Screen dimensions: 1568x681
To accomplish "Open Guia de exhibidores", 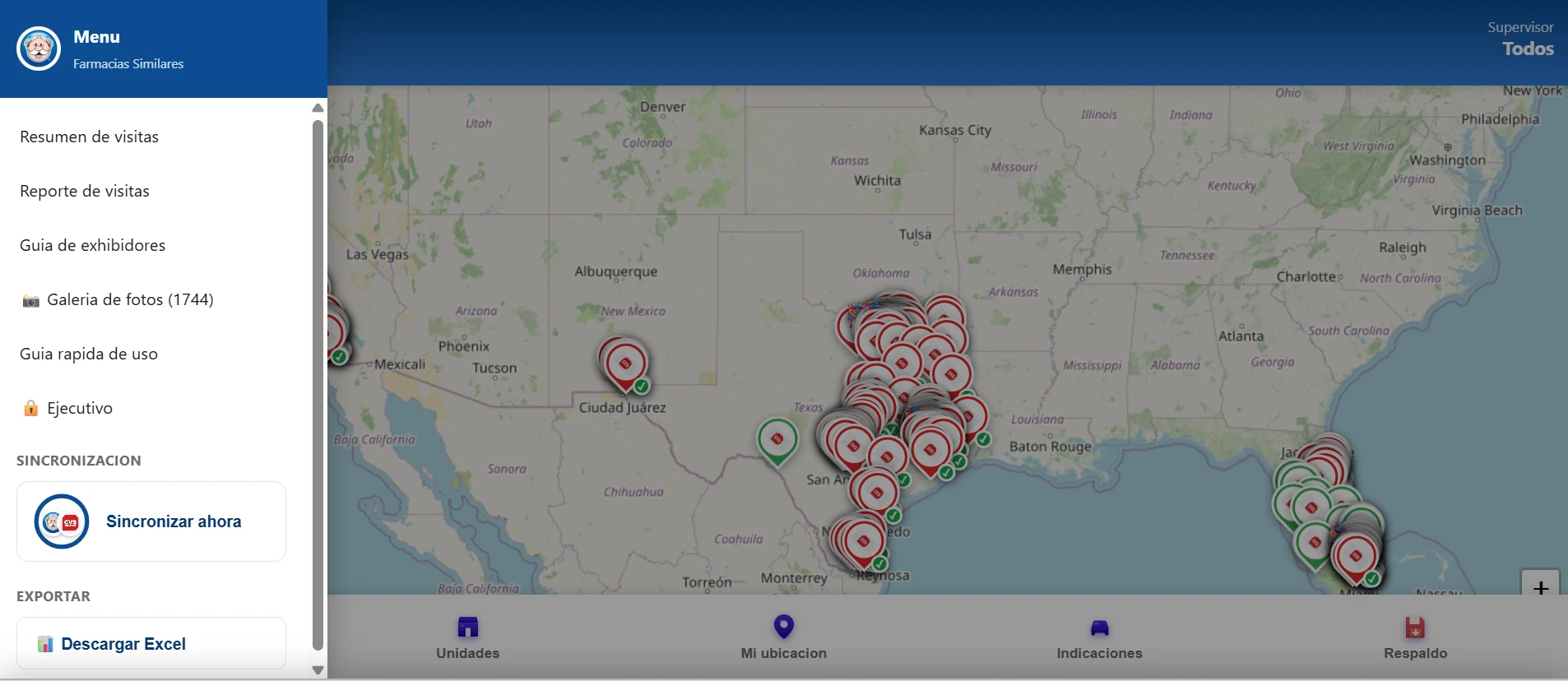I will pyautogui.click(x=93, y=246).
